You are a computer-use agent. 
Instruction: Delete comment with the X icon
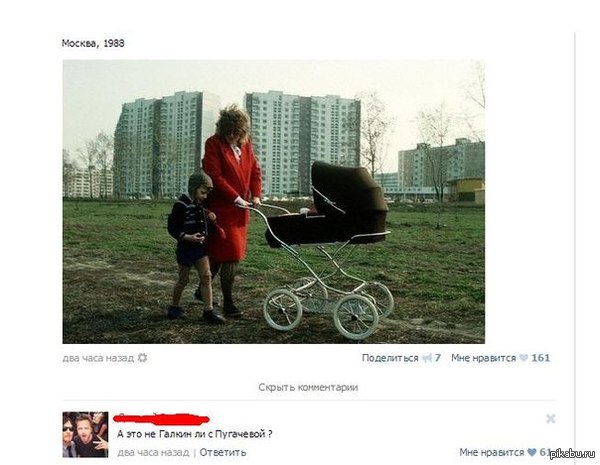click(x=551, y=419)
